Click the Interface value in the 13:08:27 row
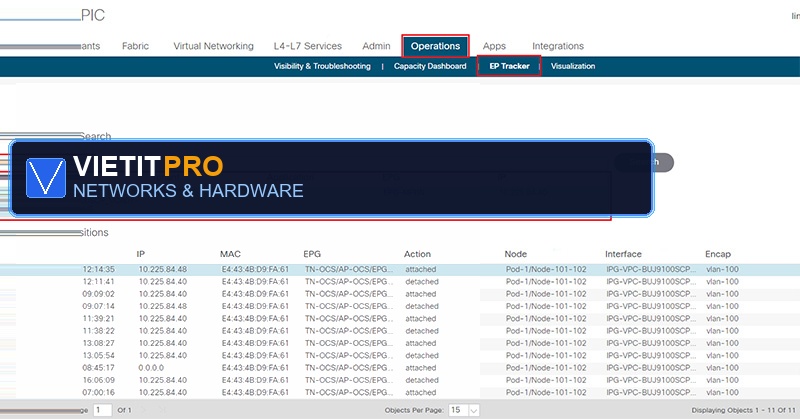Screen dimensions: 800x419 click(x=652, y=343)
